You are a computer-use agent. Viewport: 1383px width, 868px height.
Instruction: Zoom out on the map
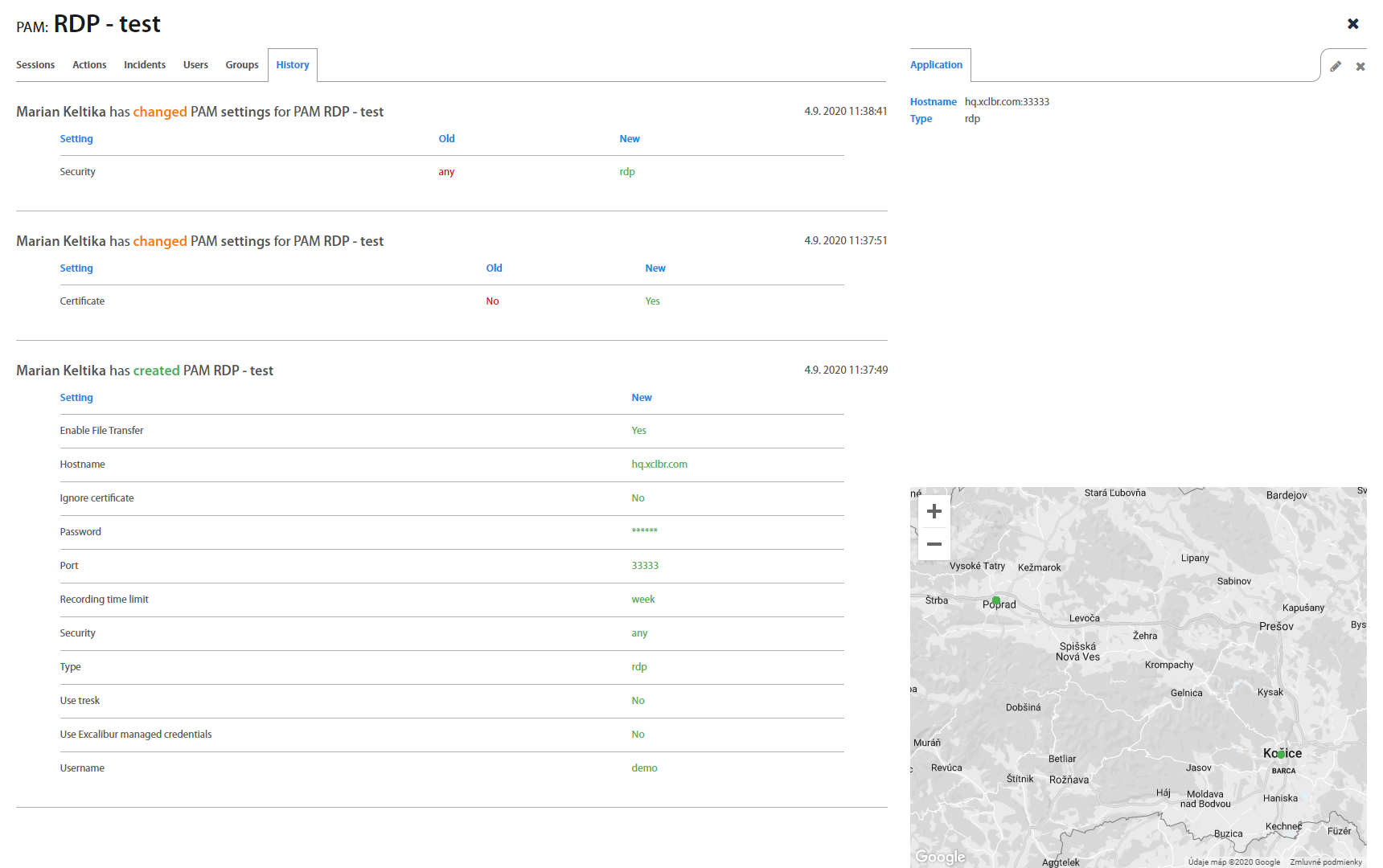[934, 544]
